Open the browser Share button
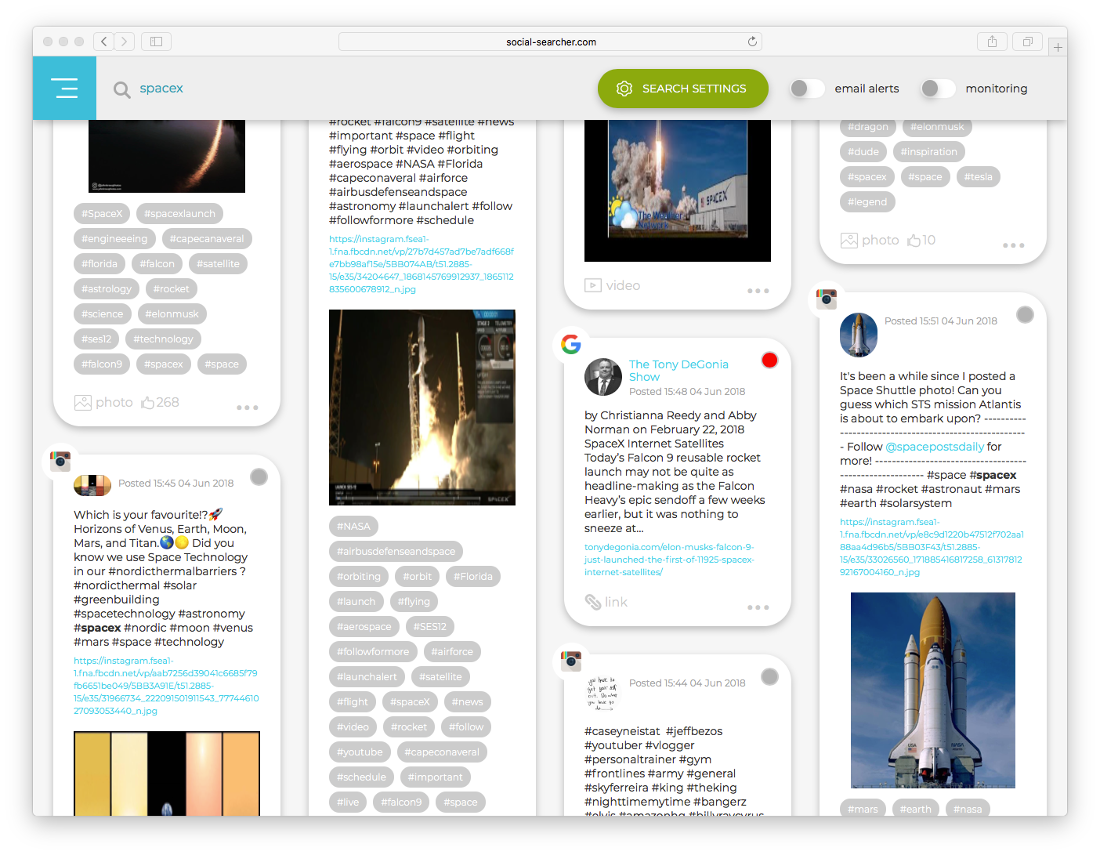This screenshot has width=1100, height=855. pos(992,41)
